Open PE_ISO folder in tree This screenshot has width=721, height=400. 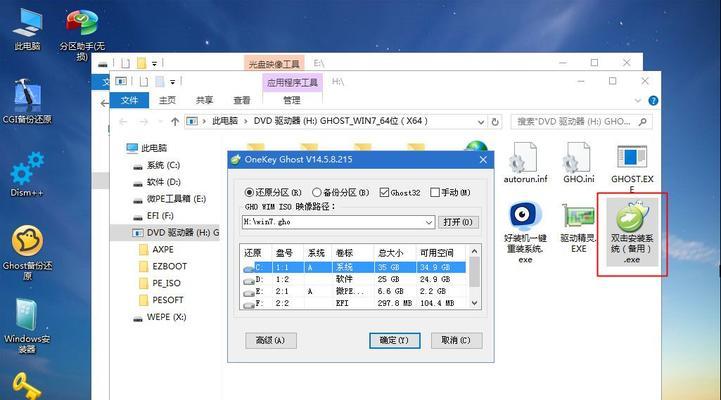[x=160, y=283]
